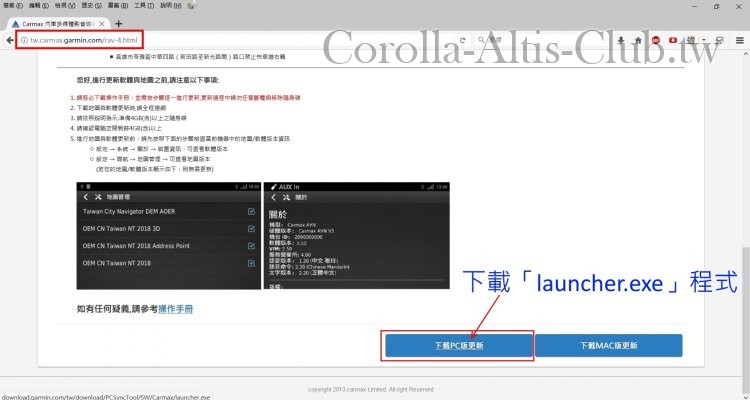The width and height of the screenshot is (750, 400).
Task: Go back to previous page
Action: coord(9,40)
